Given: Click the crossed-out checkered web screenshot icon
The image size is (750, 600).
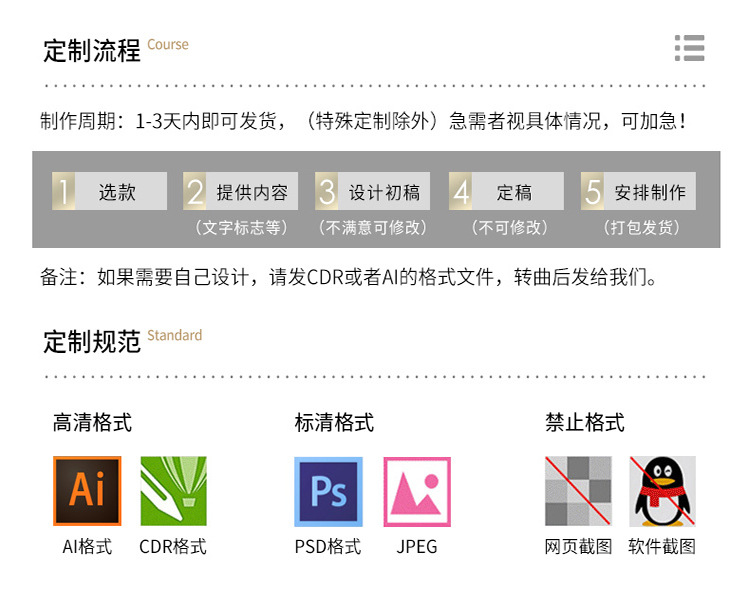Looking at the screenshot, I should 578,491.
